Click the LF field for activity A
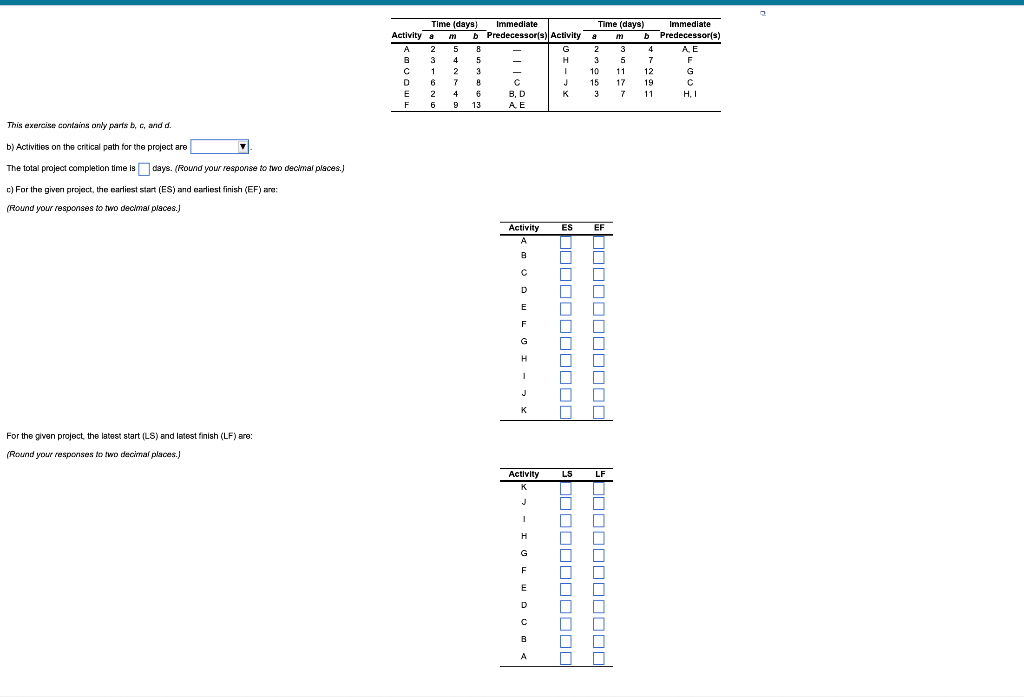 pos(599,658)
